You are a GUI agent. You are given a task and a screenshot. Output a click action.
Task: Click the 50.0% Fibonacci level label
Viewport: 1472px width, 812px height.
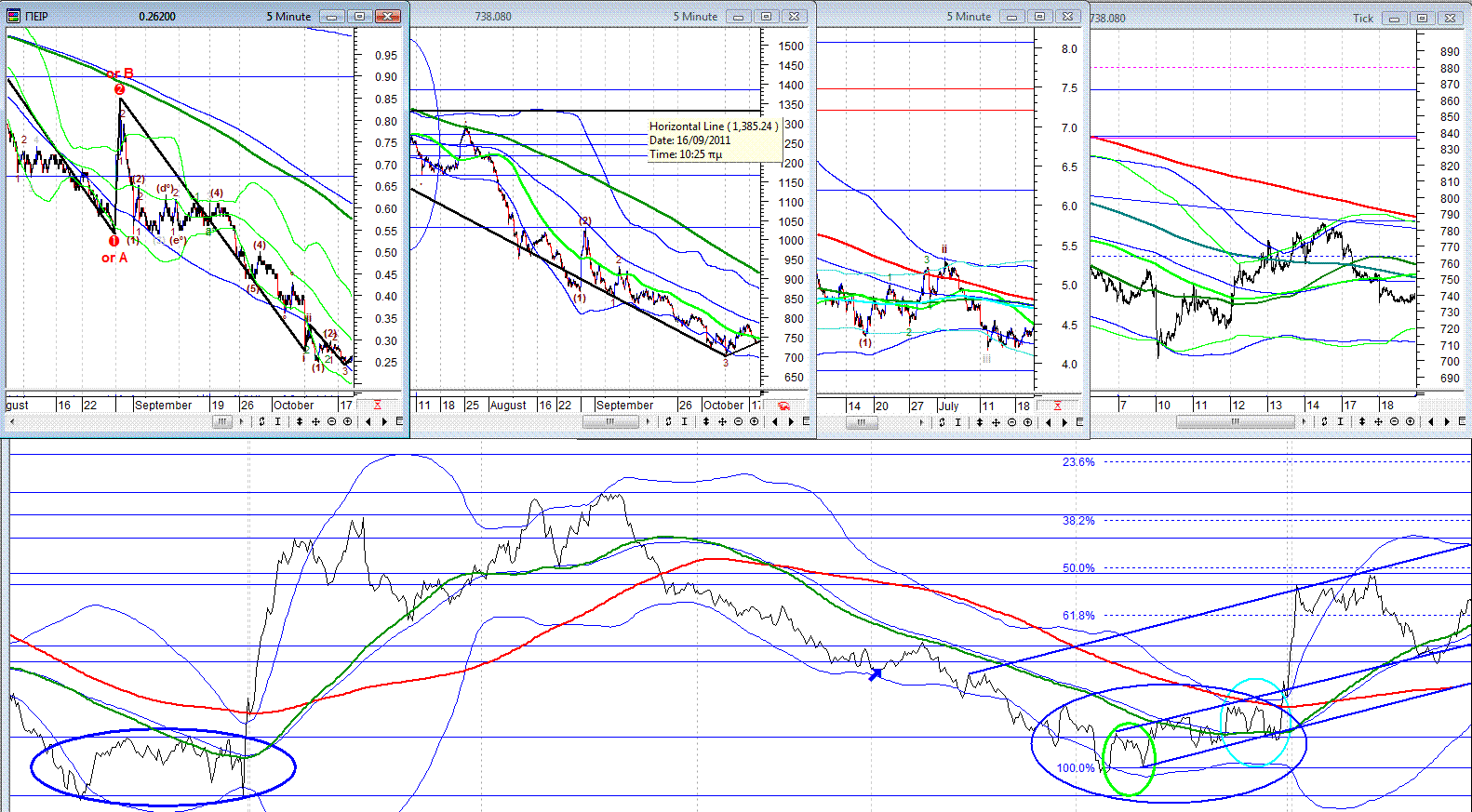(x=1078, y=567)
